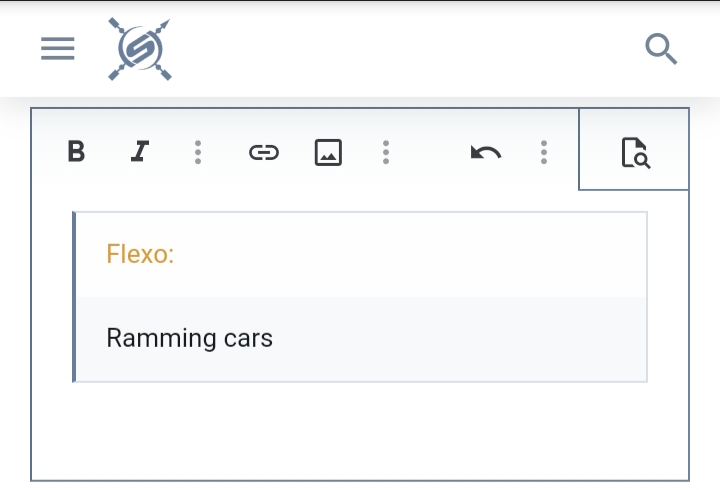The image size is (720, 490).
Task: Switch to the preview tab
Action: click(x=635, y=152)
